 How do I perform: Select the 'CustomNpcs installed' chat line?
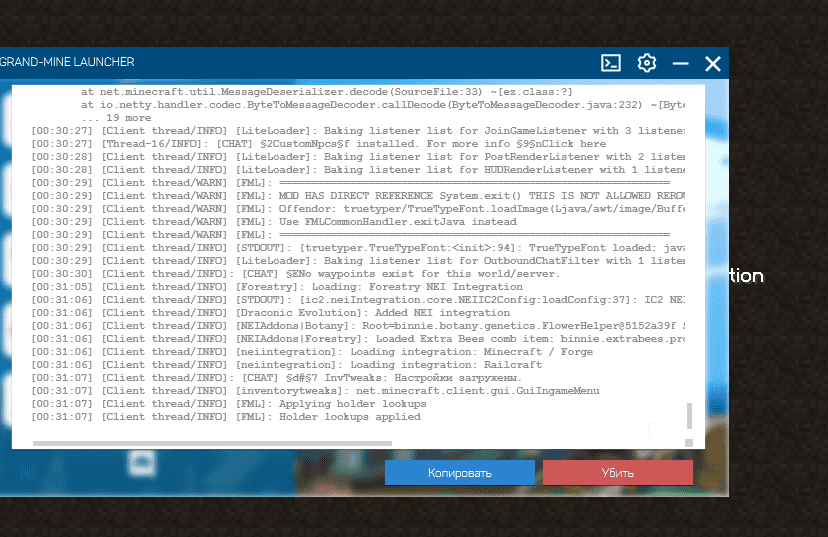(x=318, y=144)
